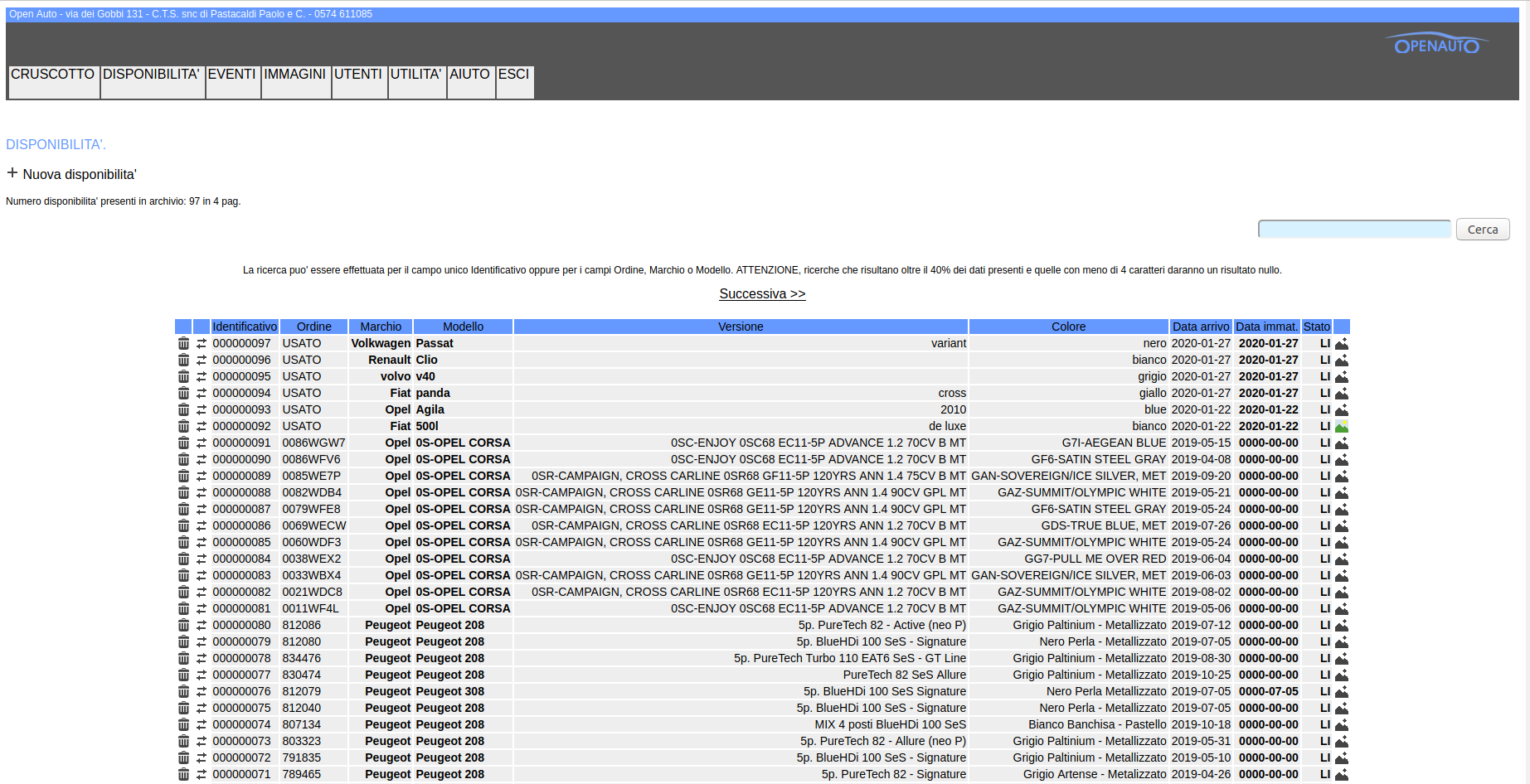Click DISPONIBILITA'. page heading
Screen dimensions: 1530x784
(56, 144)
